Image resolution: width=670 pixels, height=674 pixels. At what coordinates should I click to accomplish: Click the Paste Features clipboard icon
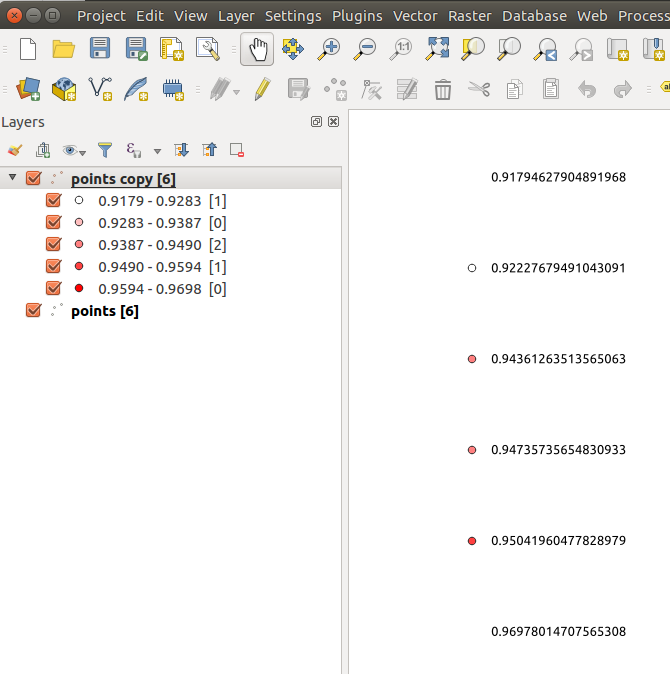click(x=551, y=89)
